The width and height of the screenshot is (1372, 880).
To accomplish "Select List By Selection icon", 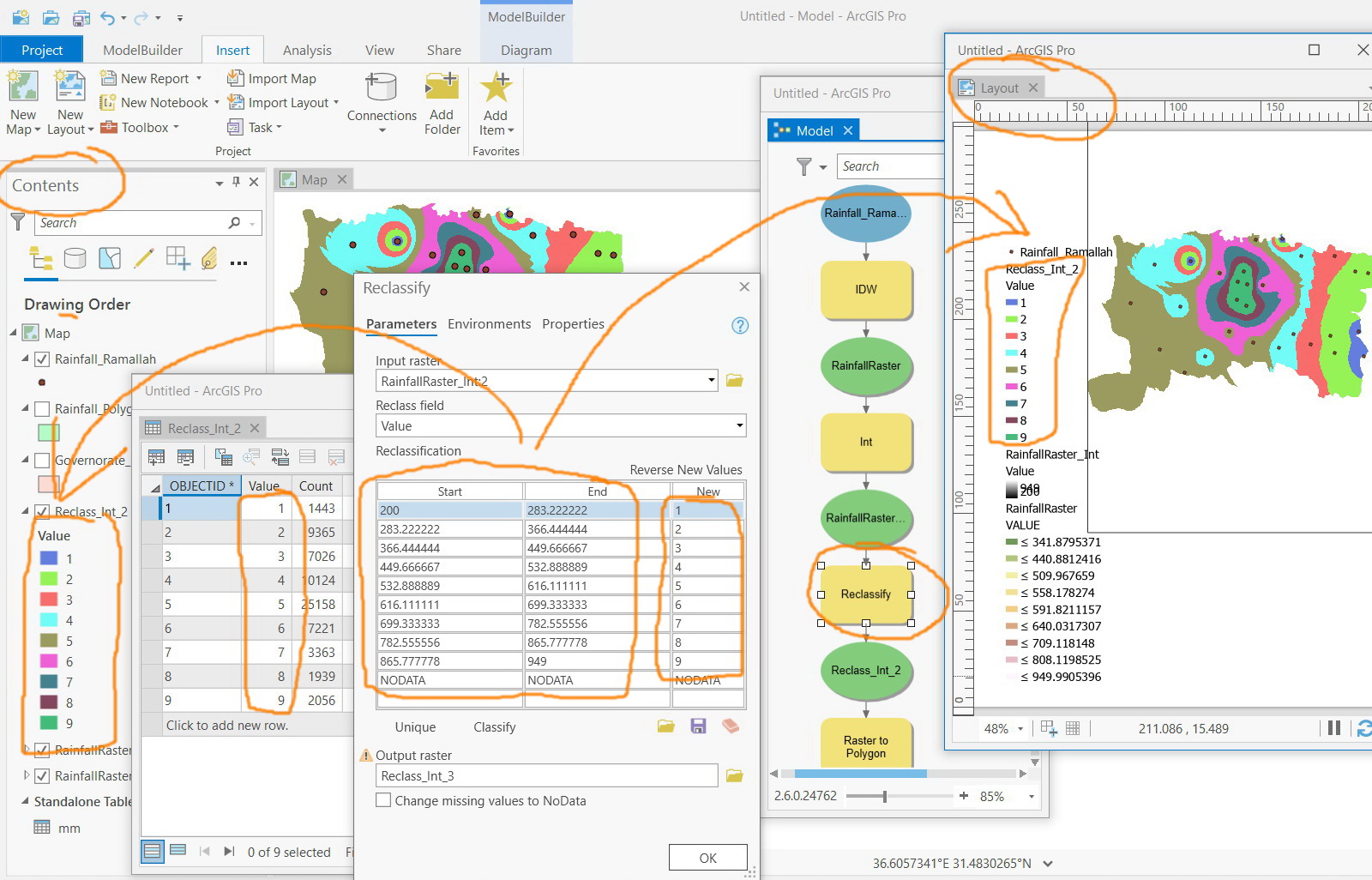I will coord(110,258).
